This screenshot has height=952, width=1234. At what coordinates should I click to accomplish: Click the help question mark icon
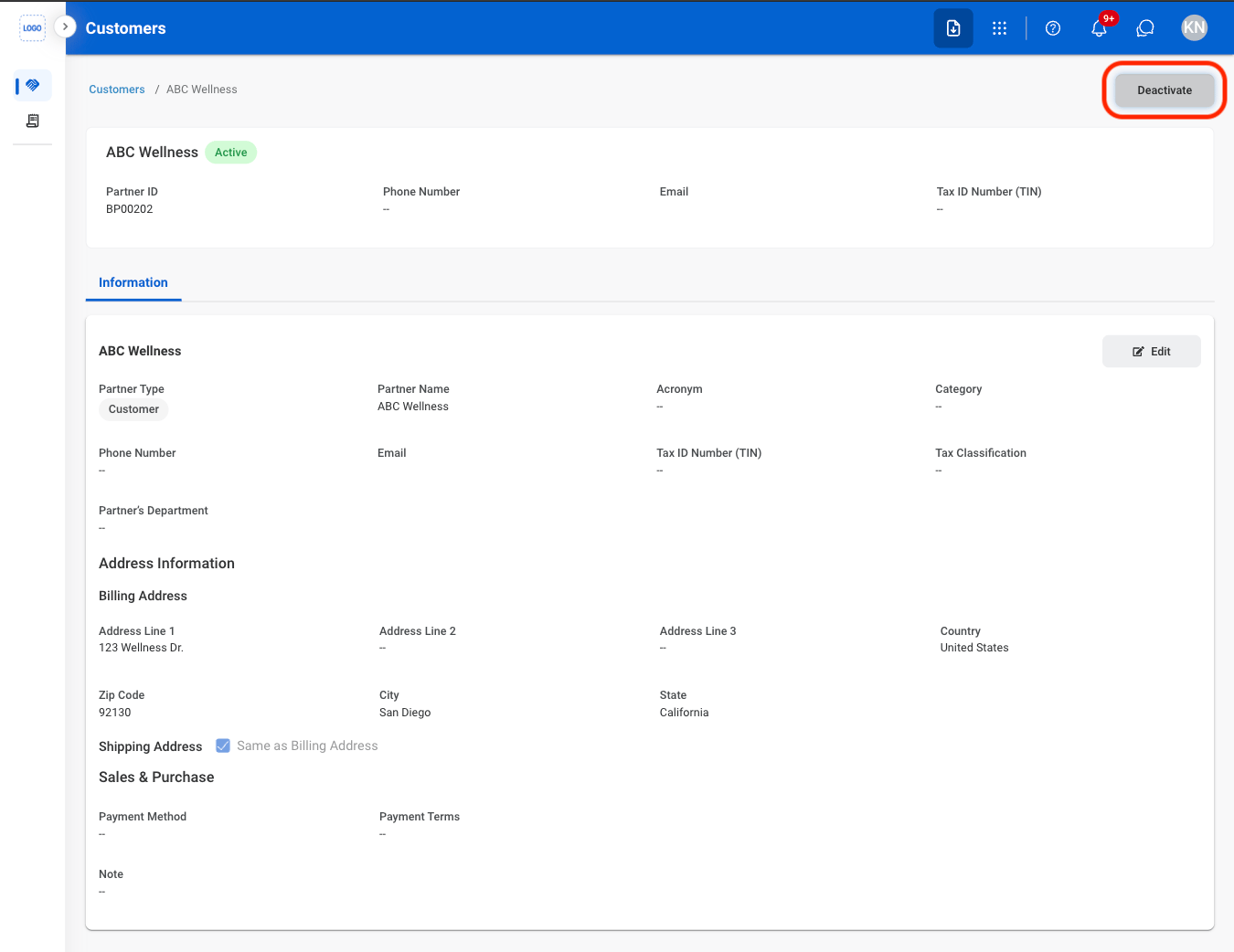pyautogui.click(x=1053, y=28)
